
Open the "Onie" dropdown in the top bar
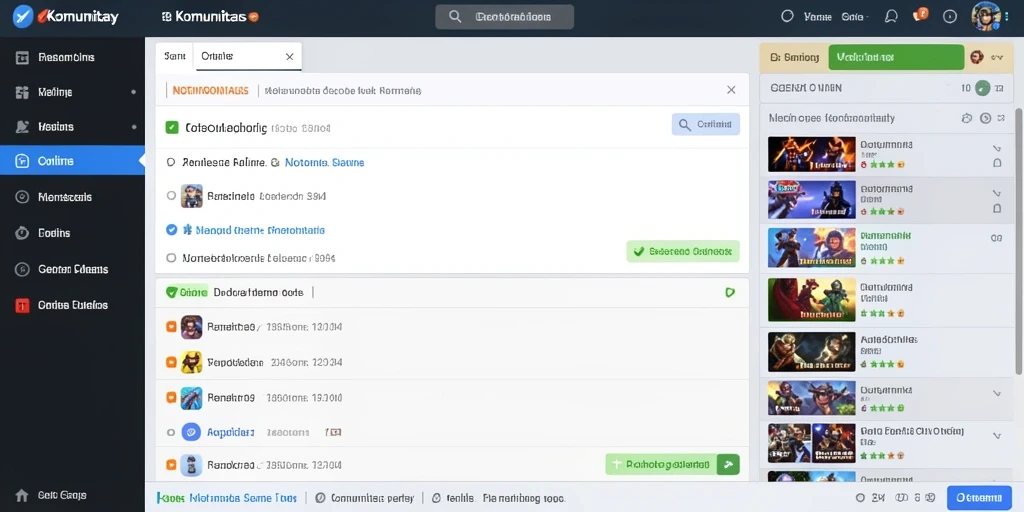coord(856,17)
